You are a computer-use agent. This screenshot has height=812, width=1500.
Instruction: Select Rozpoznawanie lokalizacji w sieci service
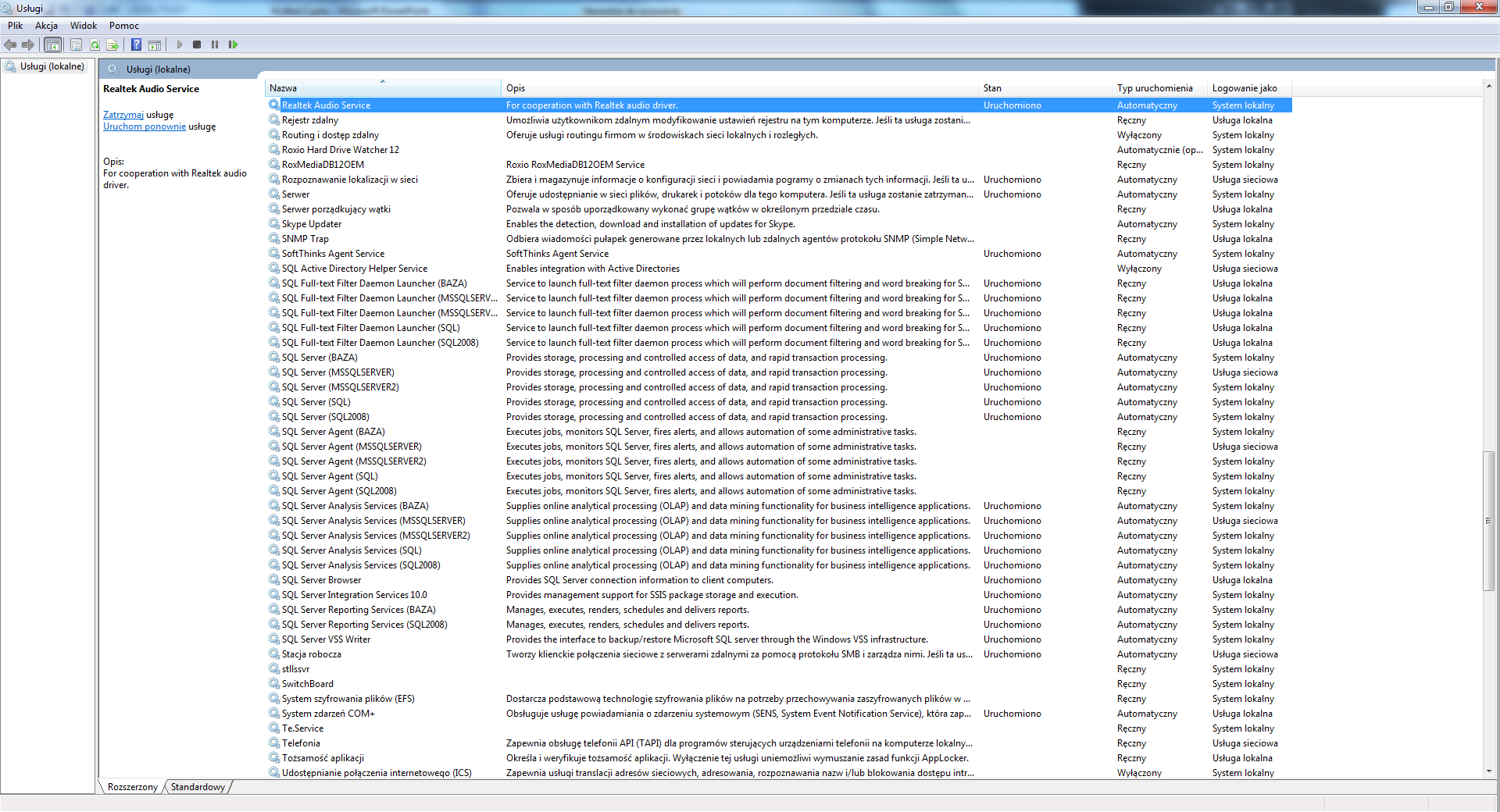tap(779, 180)
